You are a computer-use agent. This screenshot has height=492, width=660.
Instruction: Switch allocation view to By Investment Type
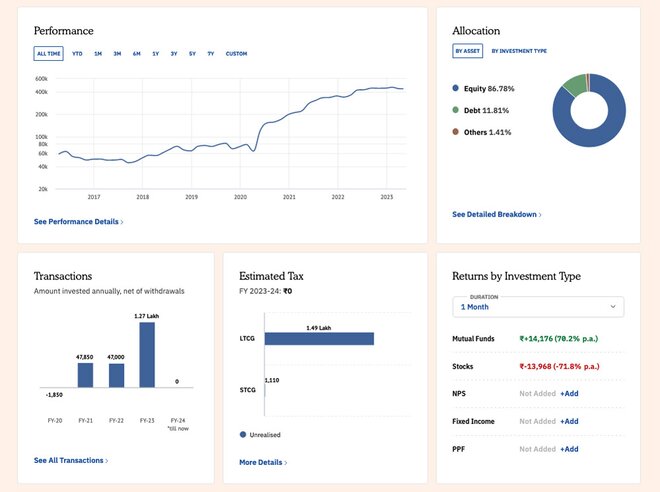point(519,51)
